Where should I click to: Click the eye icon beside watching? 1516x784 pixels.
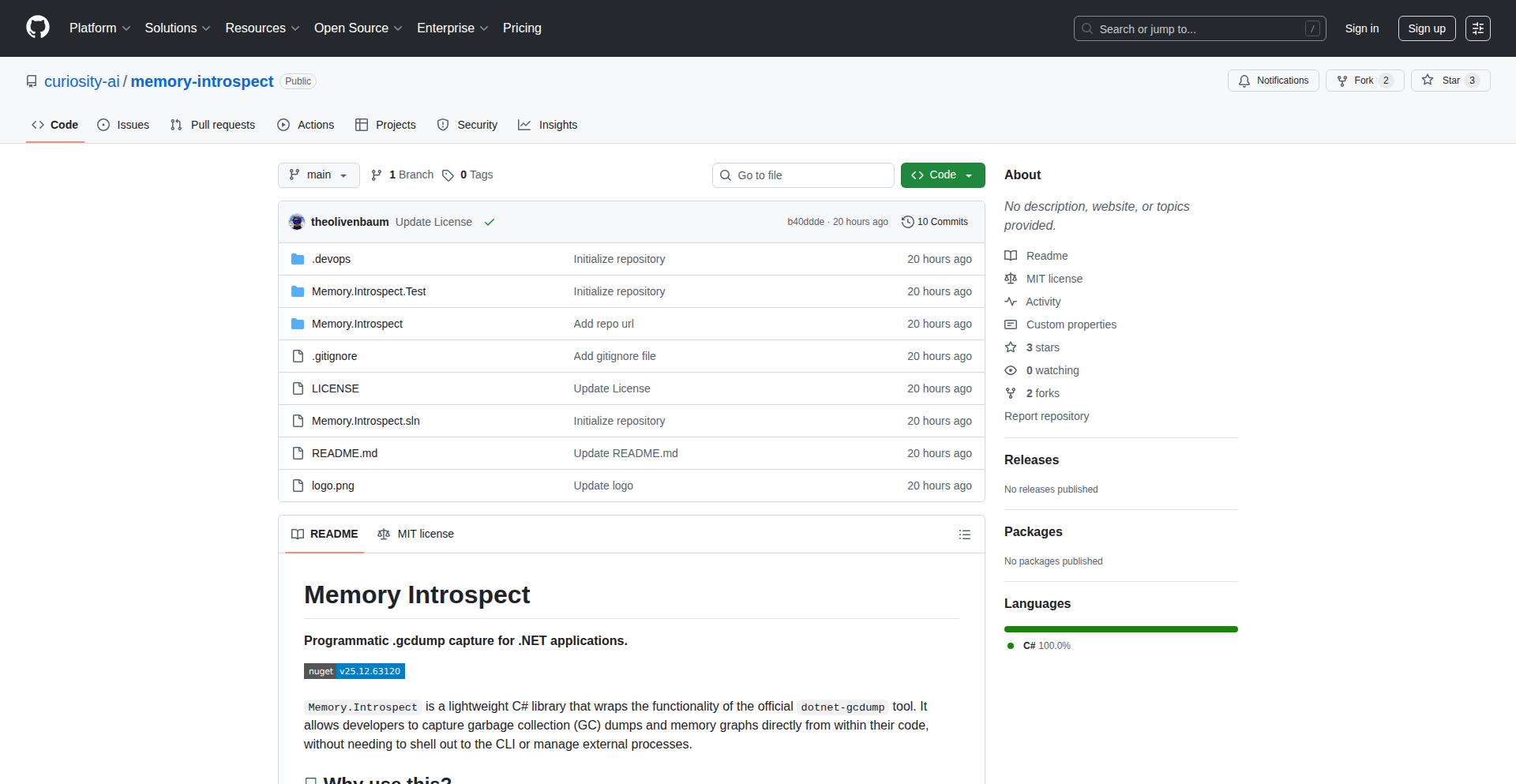click(x=1011, y=370)
